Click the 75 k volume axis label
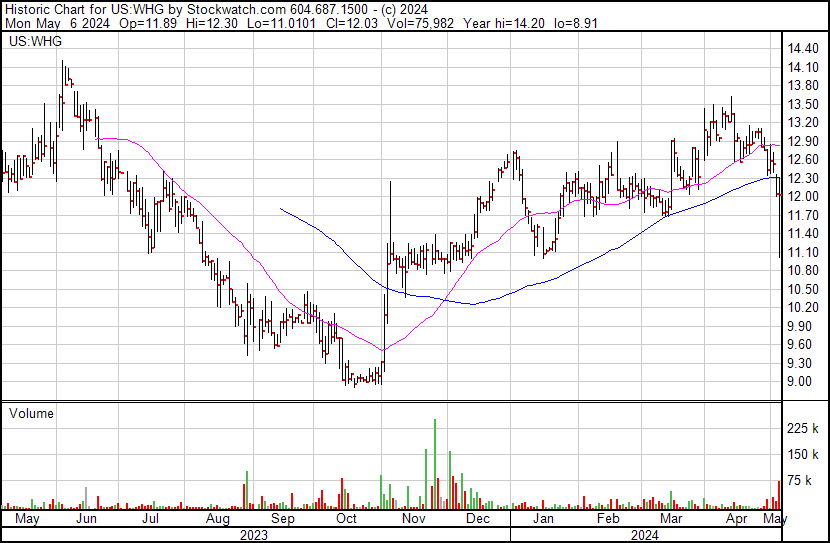This screenshot has width=830, height=543. (800, 481)
